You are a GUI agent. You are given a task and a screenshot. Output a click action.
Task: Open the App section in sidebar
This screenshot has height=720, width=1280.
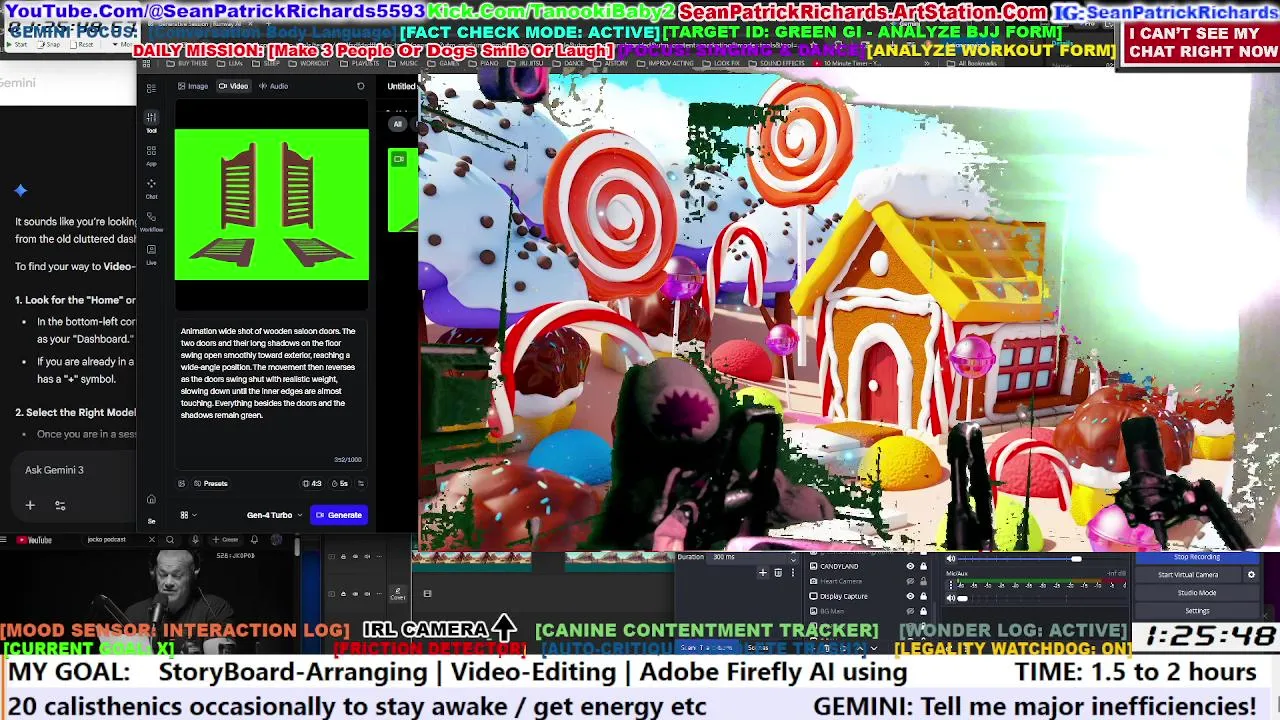pos(151,154)
